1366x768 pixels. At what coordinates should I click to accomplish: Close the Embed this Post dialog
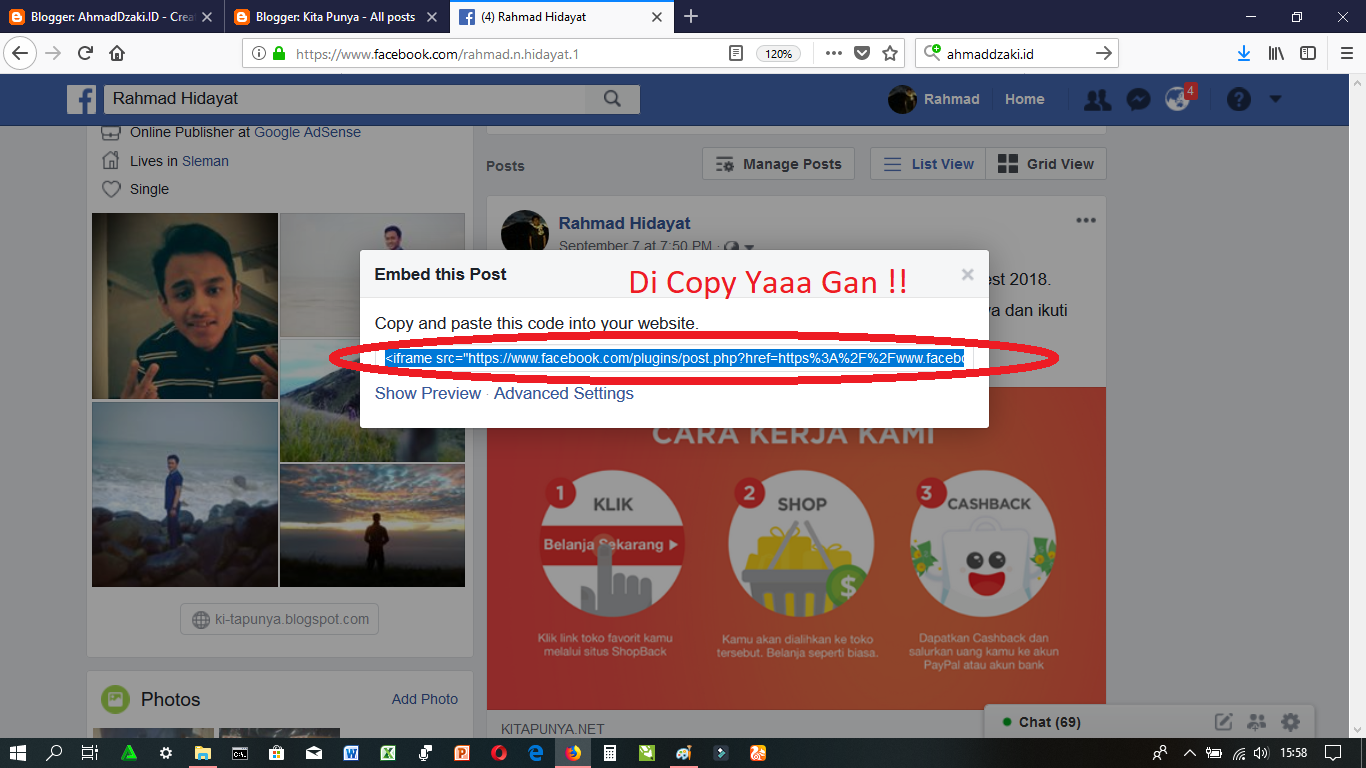click(967, 274)
